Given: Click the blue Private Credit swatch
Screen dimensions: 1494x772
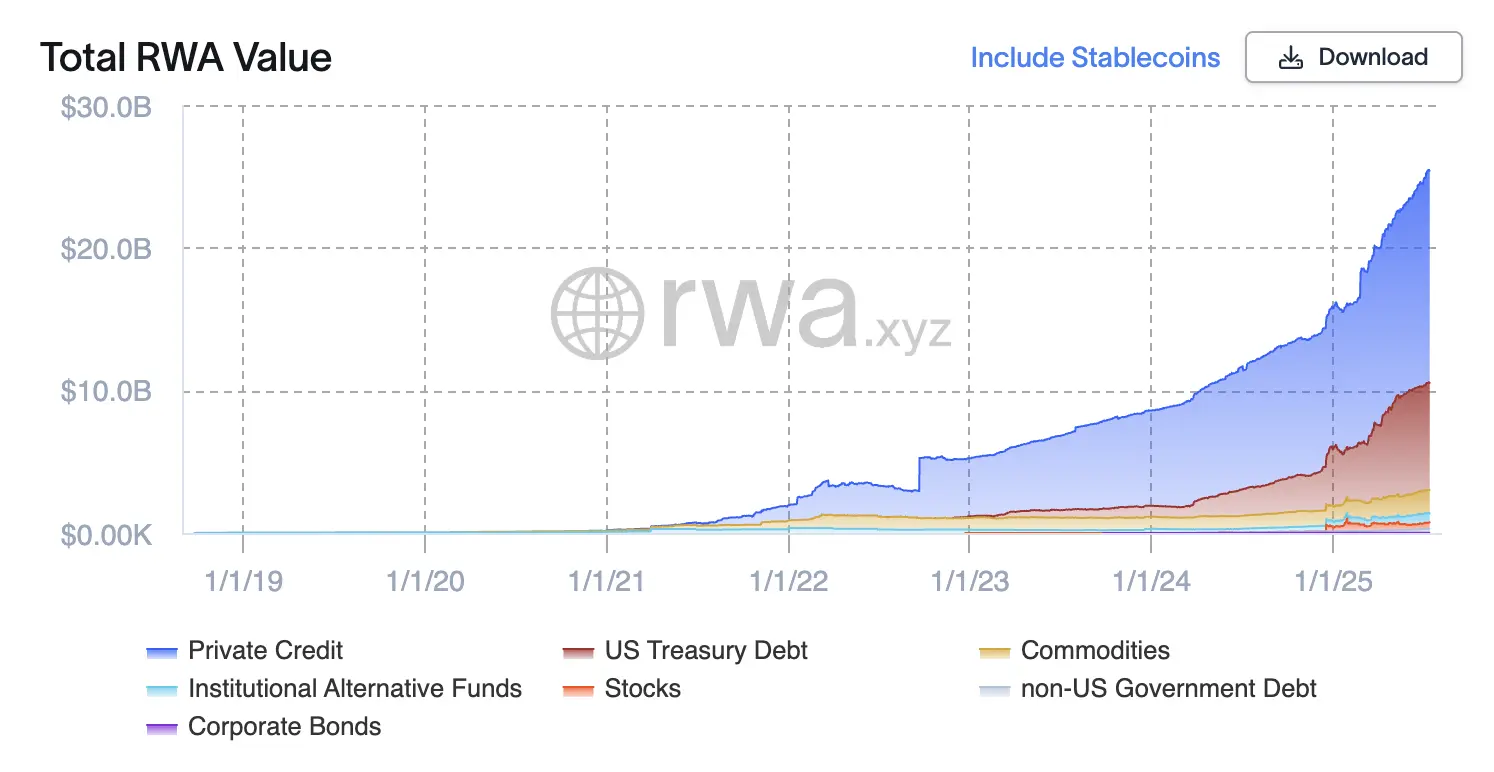Looking at the screenshot, I should tap(161, 653).
